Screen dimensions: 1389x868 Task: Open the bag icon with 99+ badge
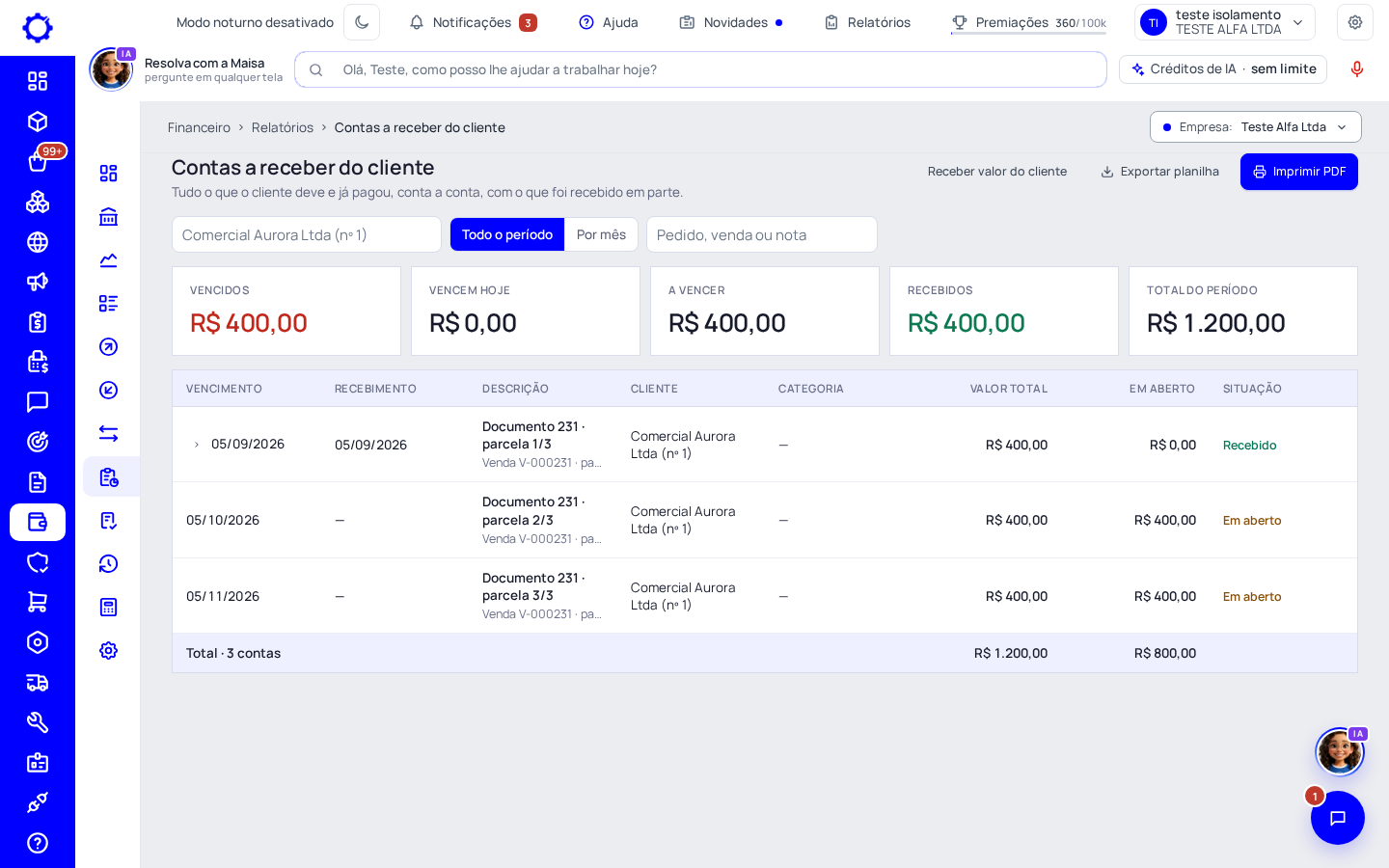tap(38, 161)
